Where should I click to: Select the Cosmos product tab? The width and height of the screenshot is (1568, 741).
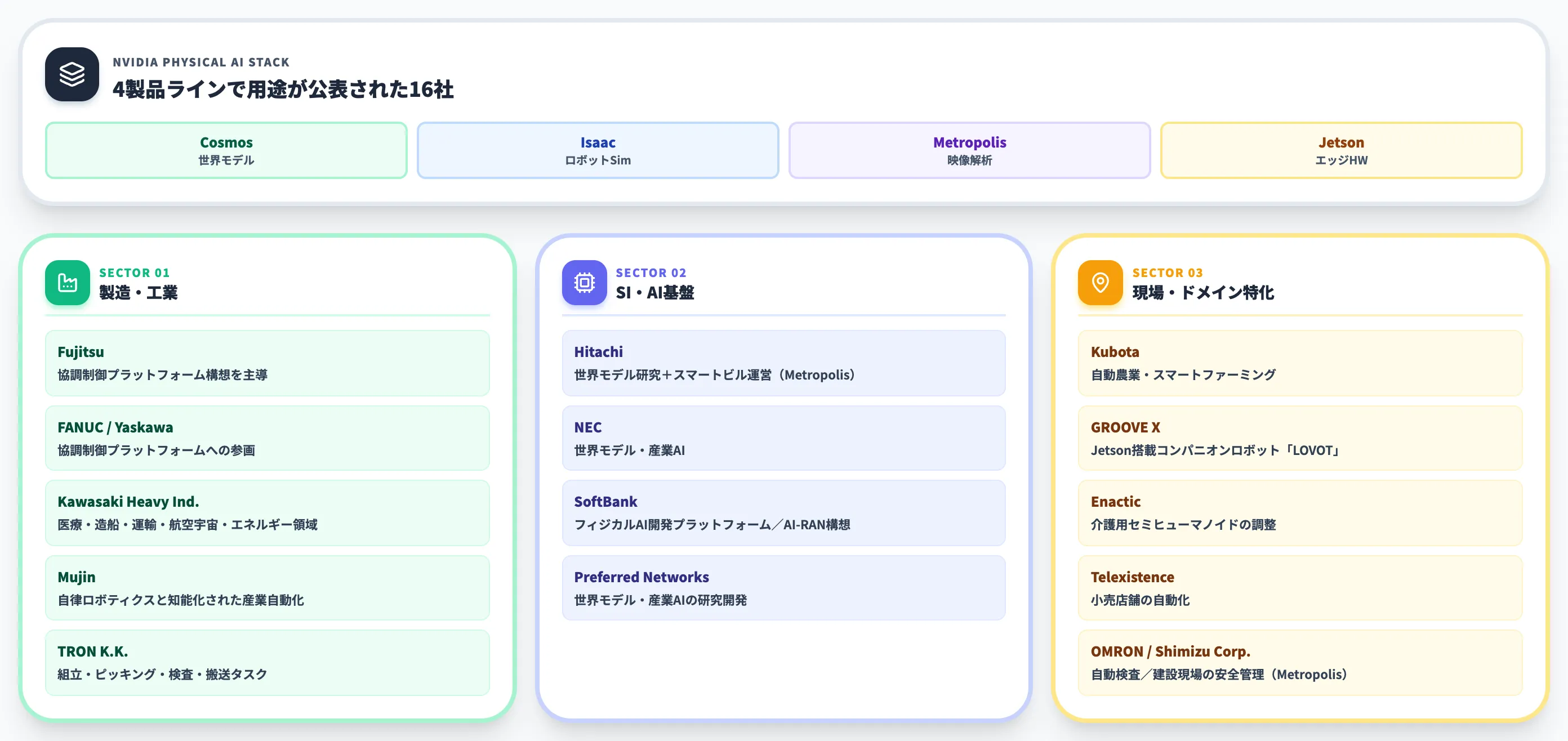click(x=226, y=150)
